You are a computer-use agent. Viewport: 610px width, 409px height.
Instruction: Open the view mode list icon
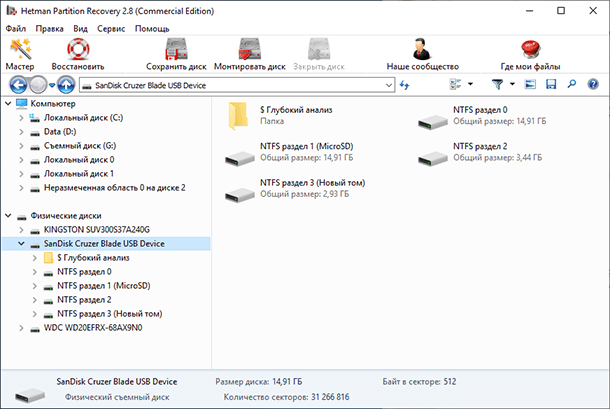click(x=455, y=84)
